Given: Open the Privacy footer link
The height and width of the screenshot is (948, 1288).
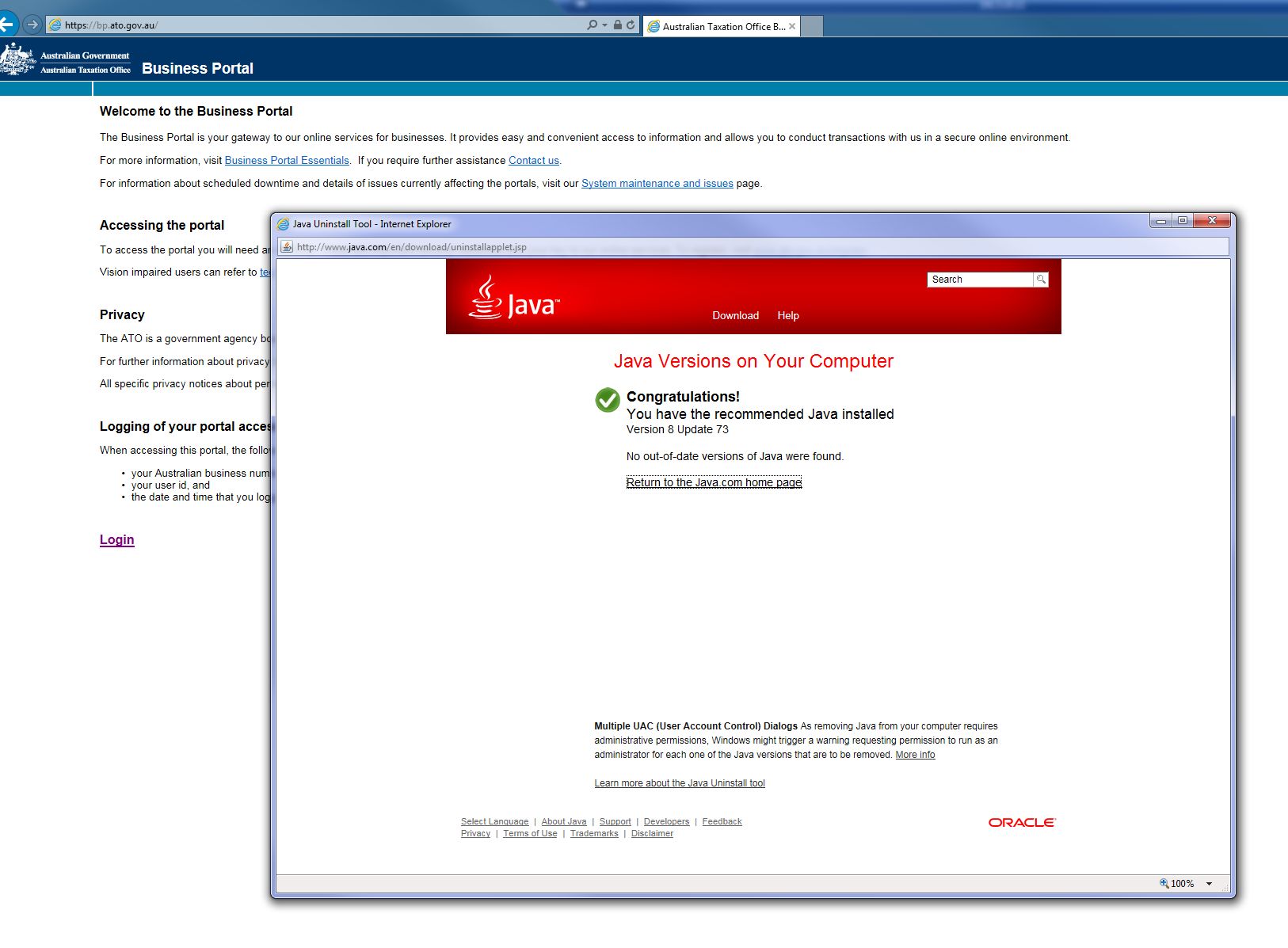Looking at the screenshot, I should click(475, 833).
